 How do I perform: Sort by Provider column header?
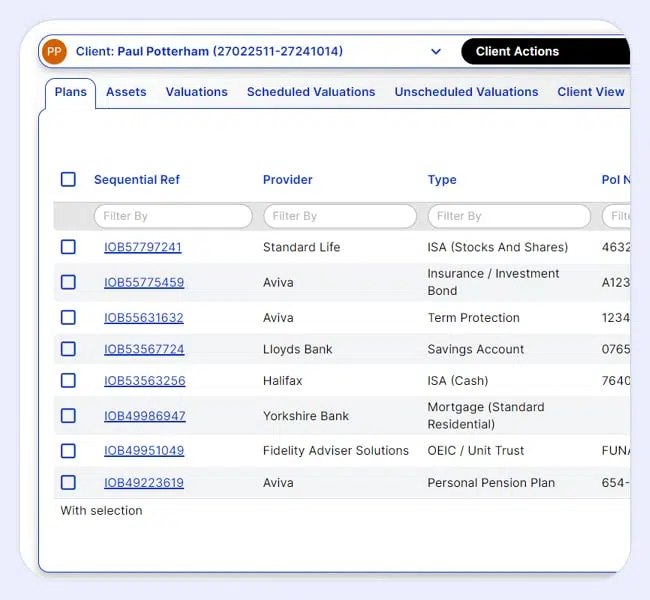click(288, 180)
